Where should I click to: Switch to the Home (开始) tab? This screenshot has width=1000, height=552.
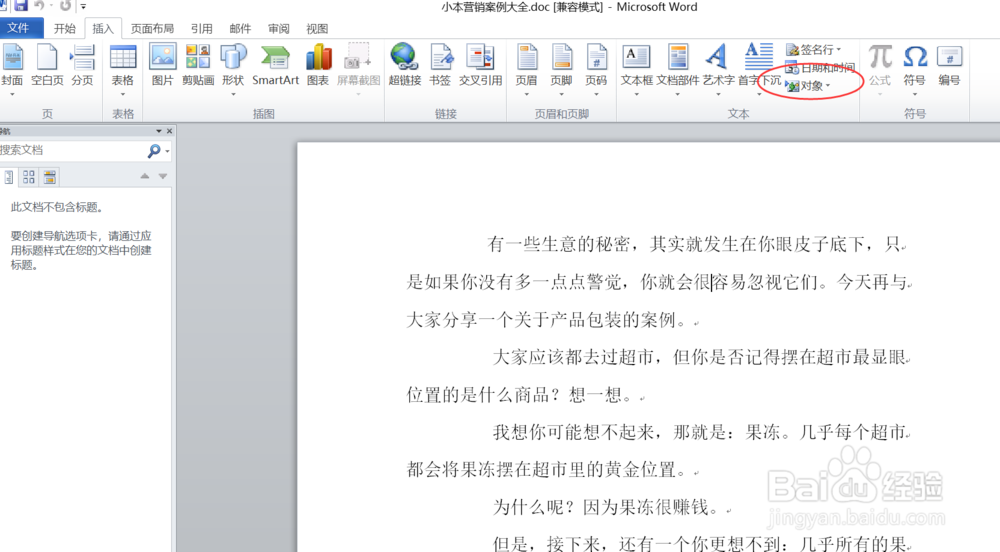click(x=64, y=29)
